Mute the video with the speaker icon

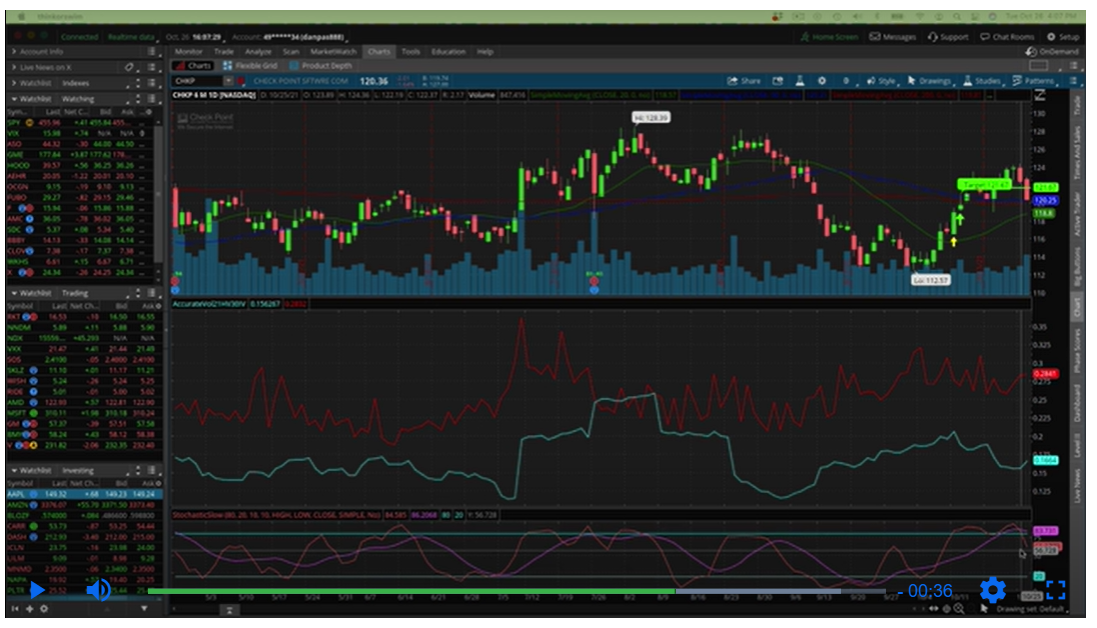tap(98, 591)
